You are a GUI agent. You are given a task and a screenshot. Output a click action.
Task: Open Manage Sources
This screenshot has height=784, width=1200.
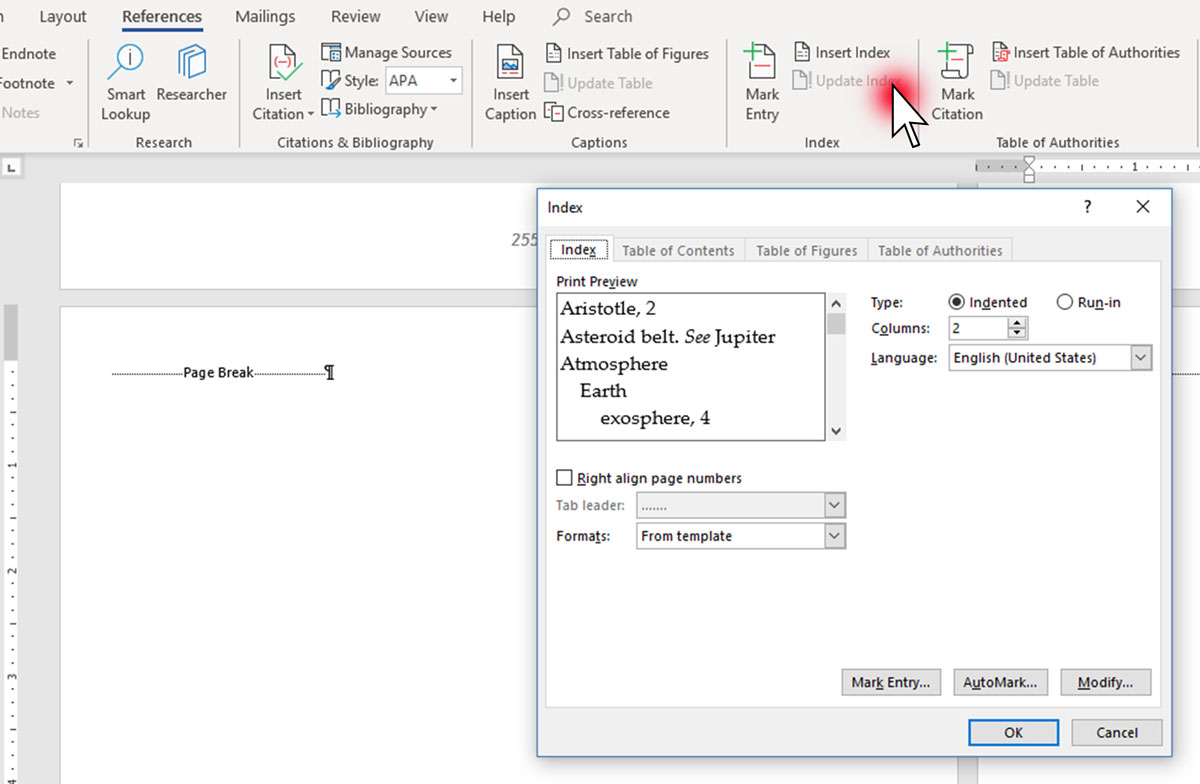pos(387,53)
